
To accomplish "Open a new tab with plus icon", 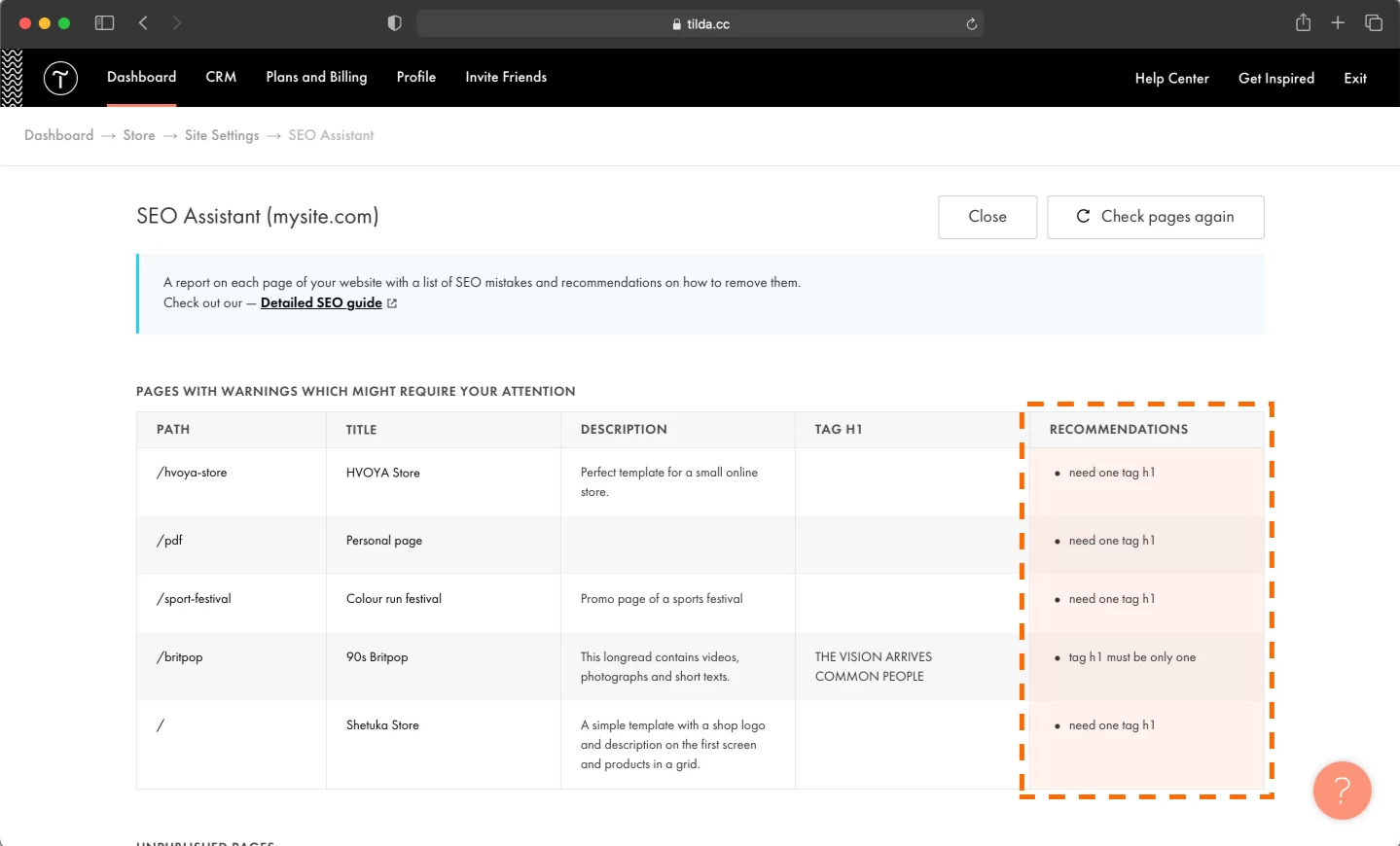I will [1338, 22].
